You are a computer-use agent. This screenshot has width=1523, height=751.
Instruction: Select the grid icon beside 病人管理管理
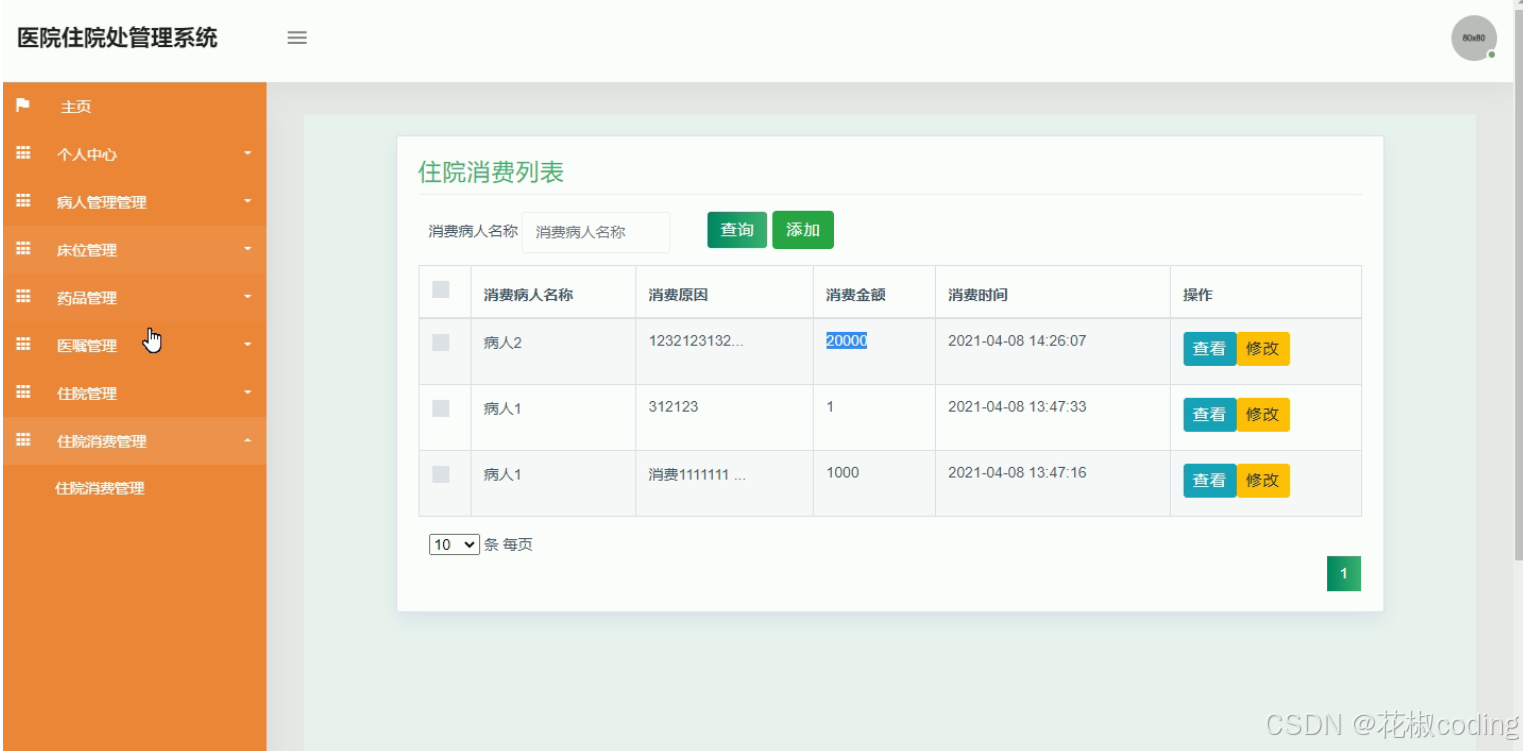22,201
